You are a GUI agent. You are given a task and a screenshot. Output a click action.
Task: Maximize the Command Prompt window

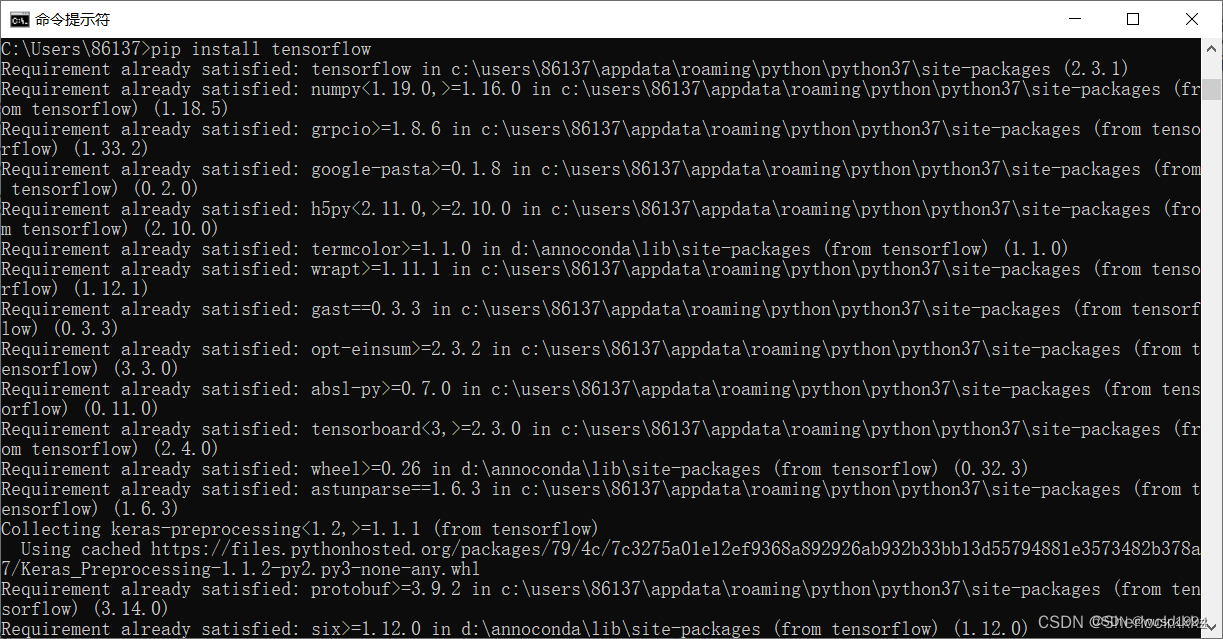1133,19
